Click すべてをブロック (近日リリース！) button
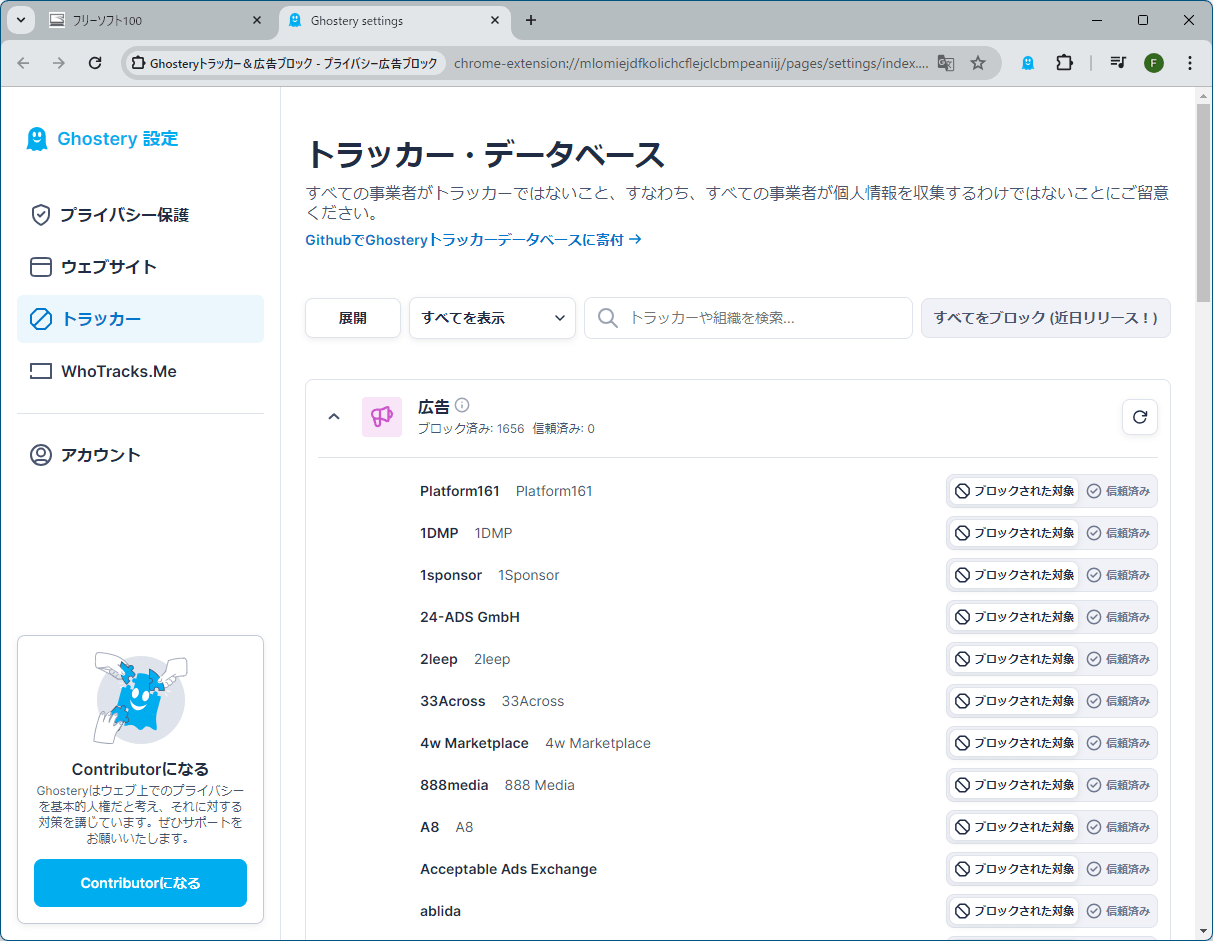Viewport: 1213px width, 941px height. (1045, 318)
